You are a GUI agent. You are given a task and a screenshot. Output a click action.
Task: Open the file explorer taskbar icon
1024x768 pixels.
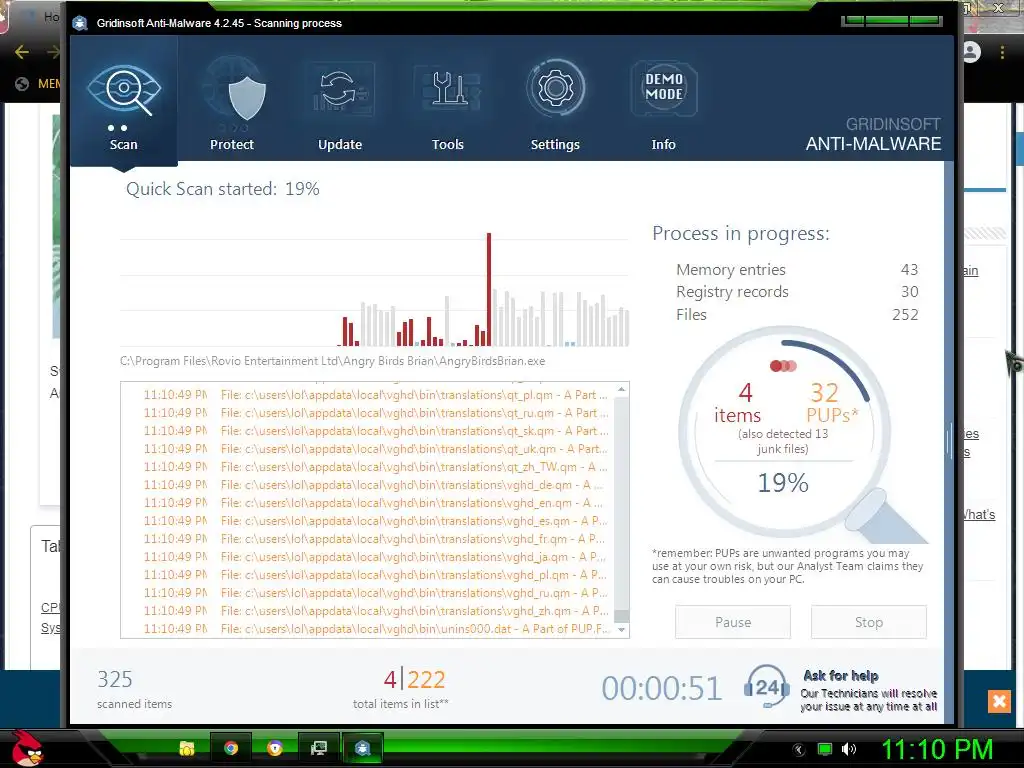click(x=186, y=748)
